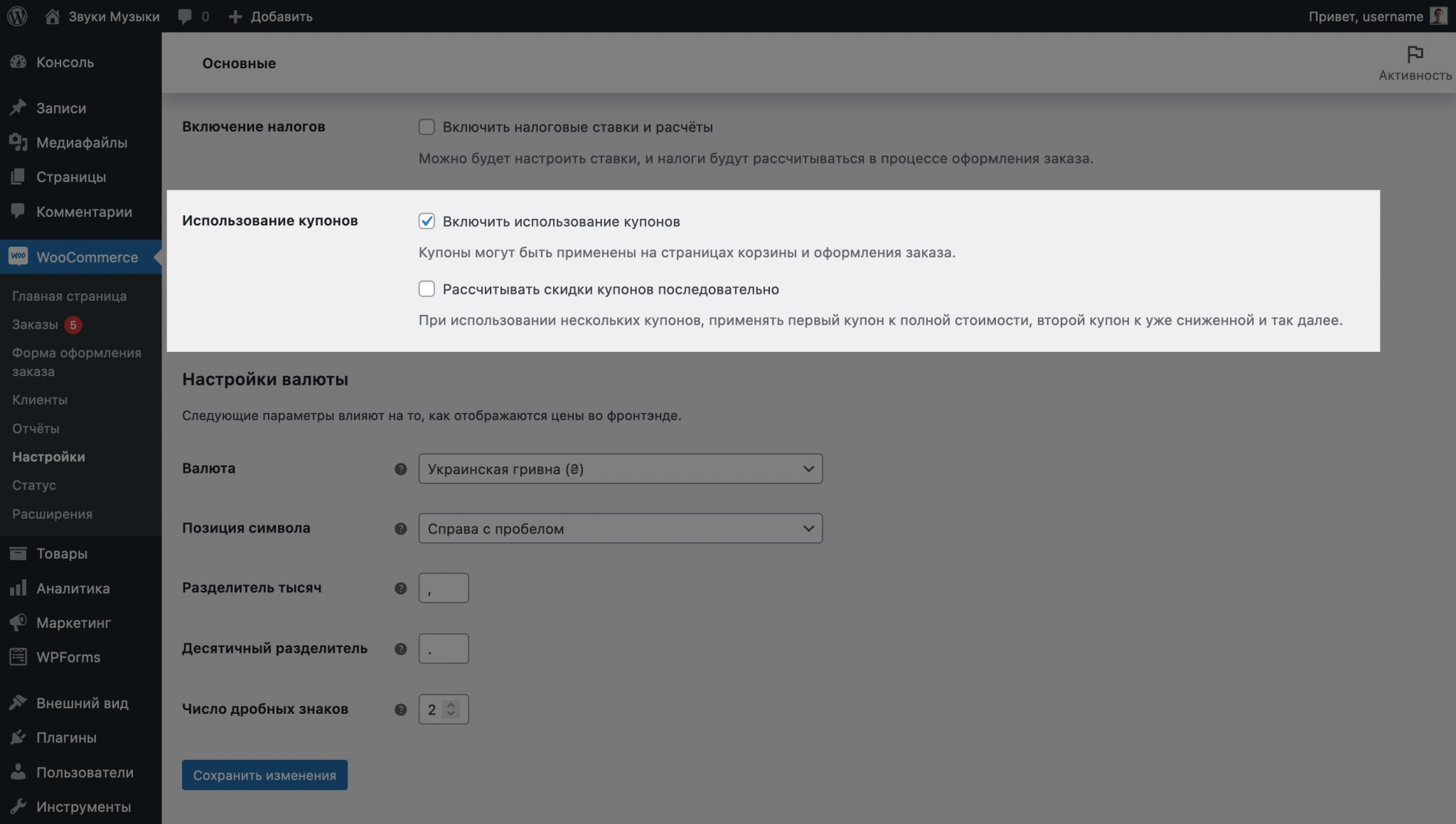Click help icon next to Число дробных знаков
1456x824 pixels.
(401, 709)
